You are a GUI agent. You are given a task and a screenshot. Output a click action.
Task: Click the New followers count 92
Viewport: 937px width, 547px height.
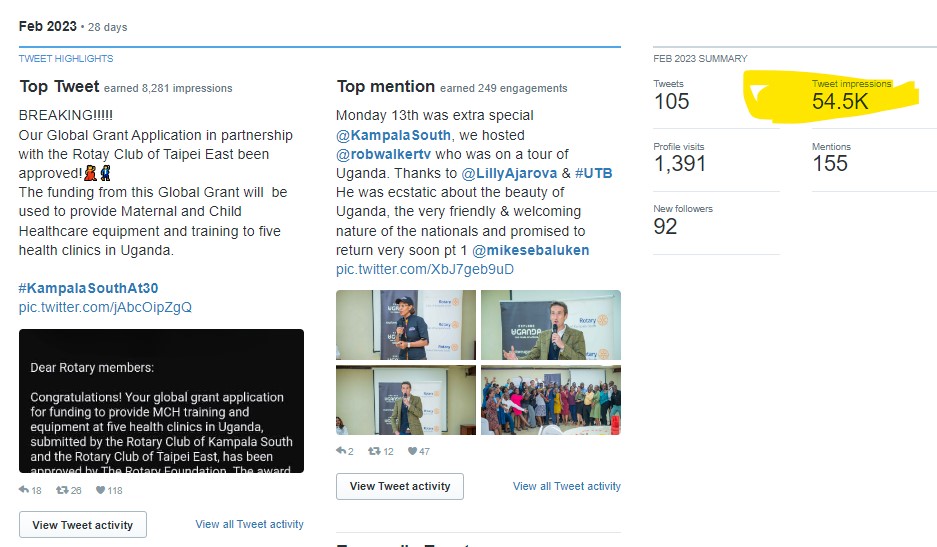[x=666, y=227]
